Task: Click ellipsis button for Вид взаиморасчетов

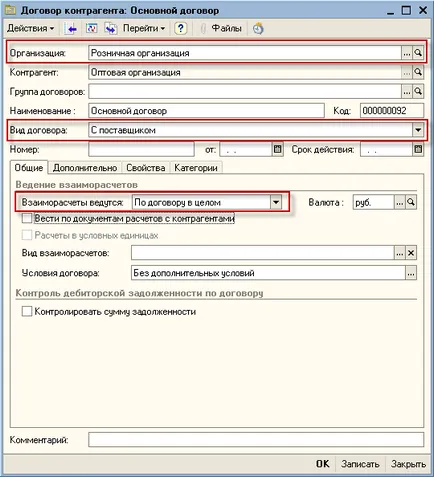Action: tap(400, 253)
